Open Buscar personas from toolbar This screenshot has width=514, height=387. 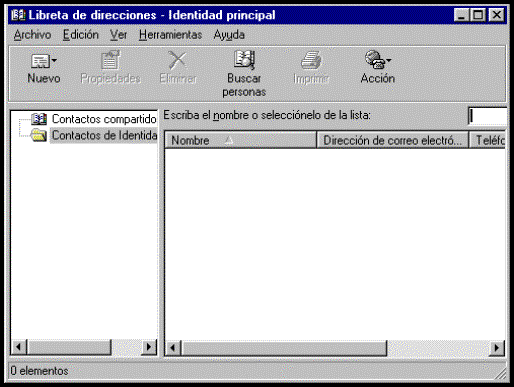[x=244, y=74]
